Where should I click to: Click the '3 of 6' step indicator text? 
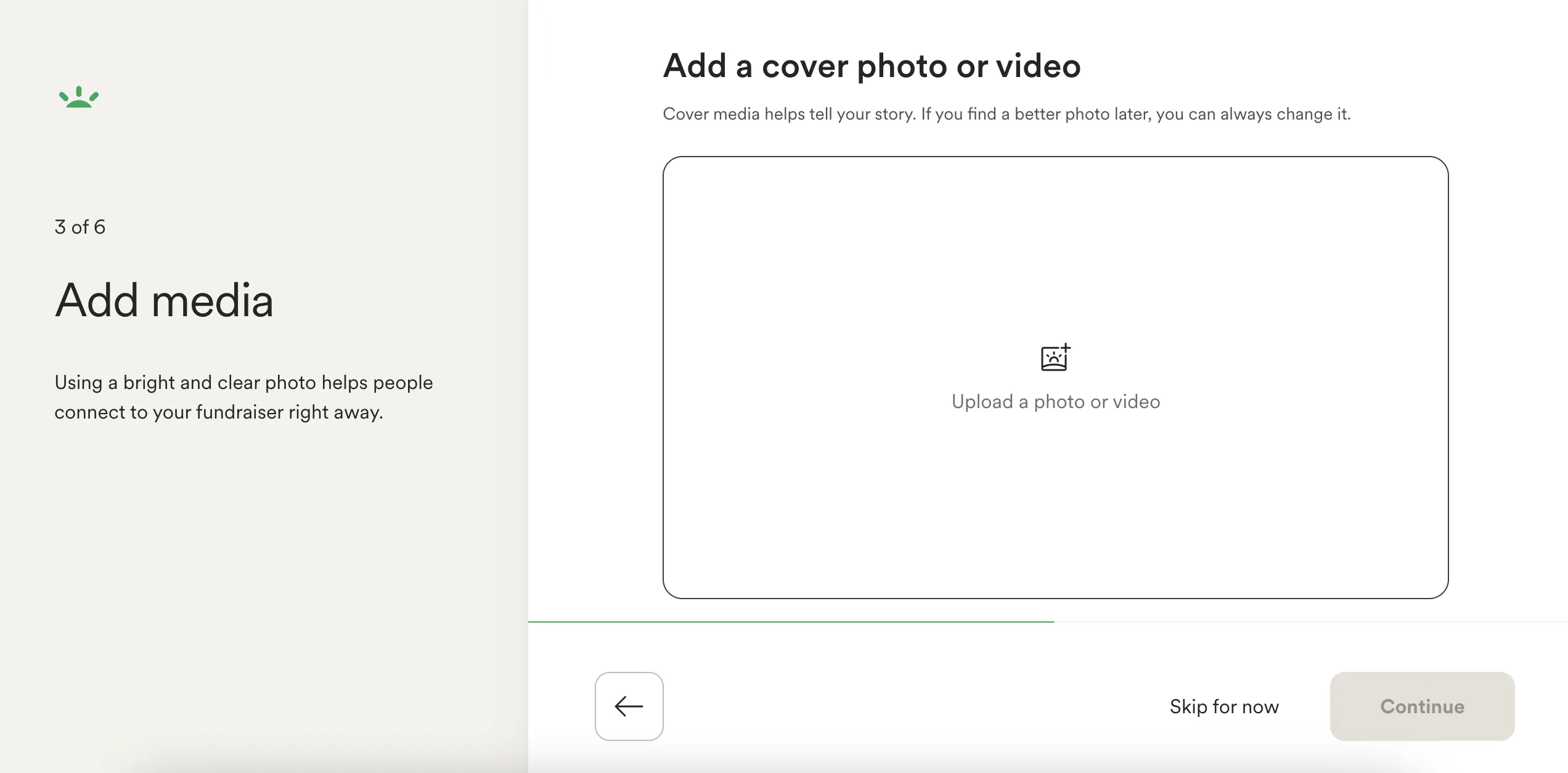[80, 227]
